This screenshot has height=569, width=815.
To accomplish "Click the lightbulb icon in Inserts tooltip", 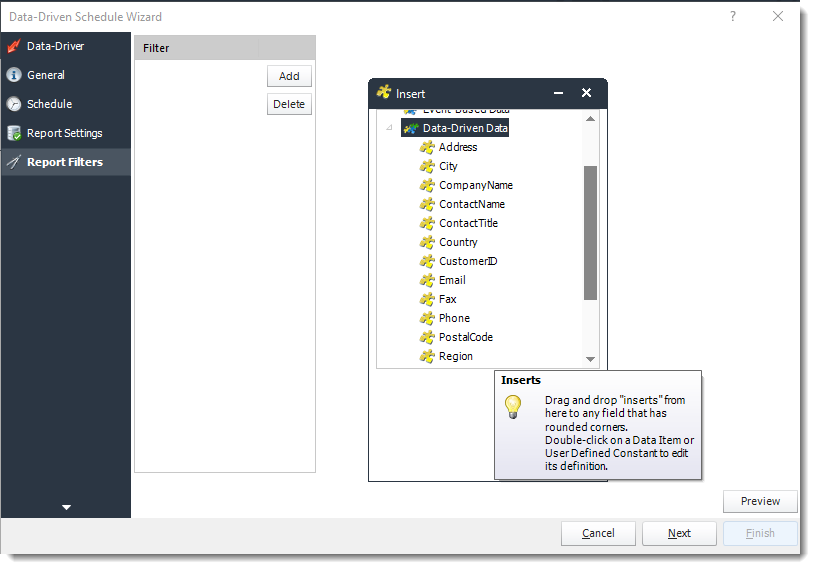I will tap(513, 407).
